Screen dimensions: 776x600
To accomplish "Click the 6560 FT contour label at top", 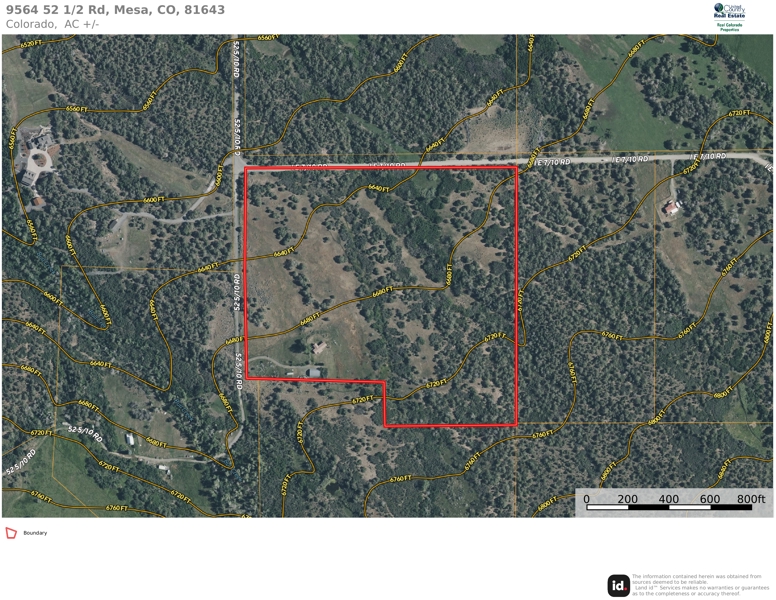I will (x=269, y=38).
